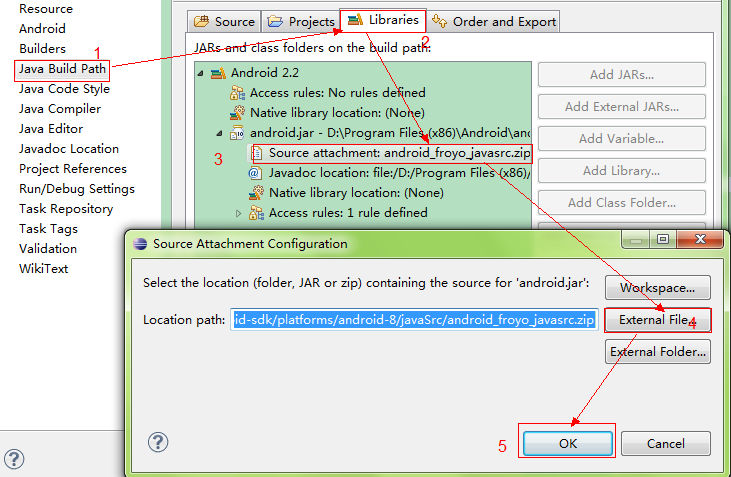Maximize the Source Attachment Configuration dialog

click(663, 240)
